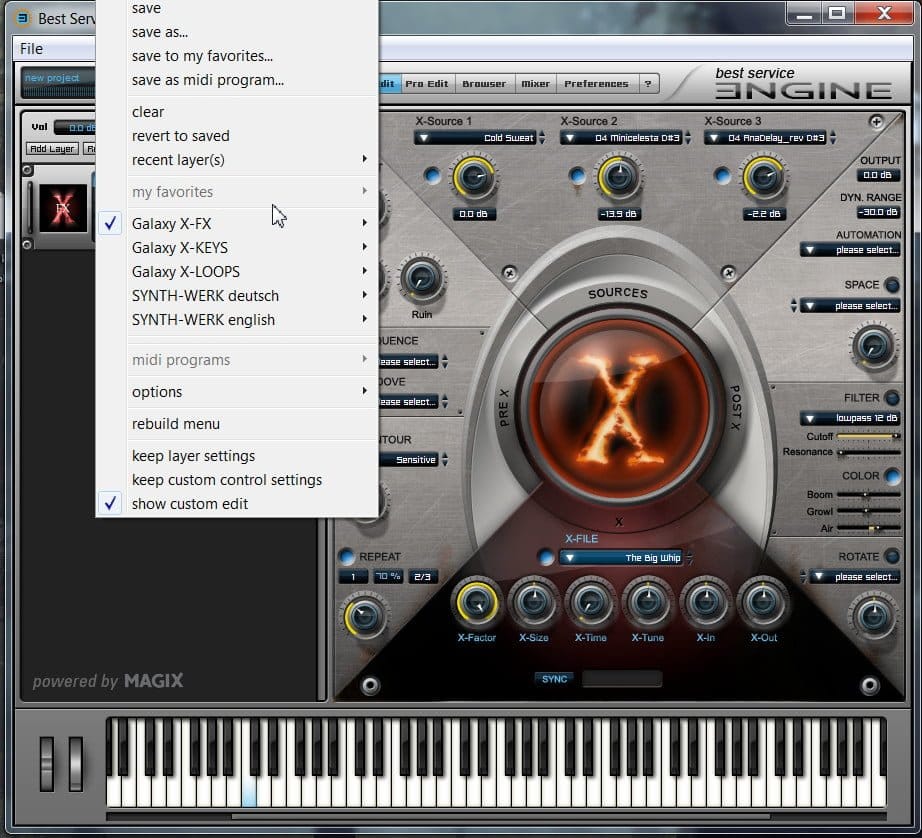
Task: Click the X-Tune knob
Action: point(648,602)
